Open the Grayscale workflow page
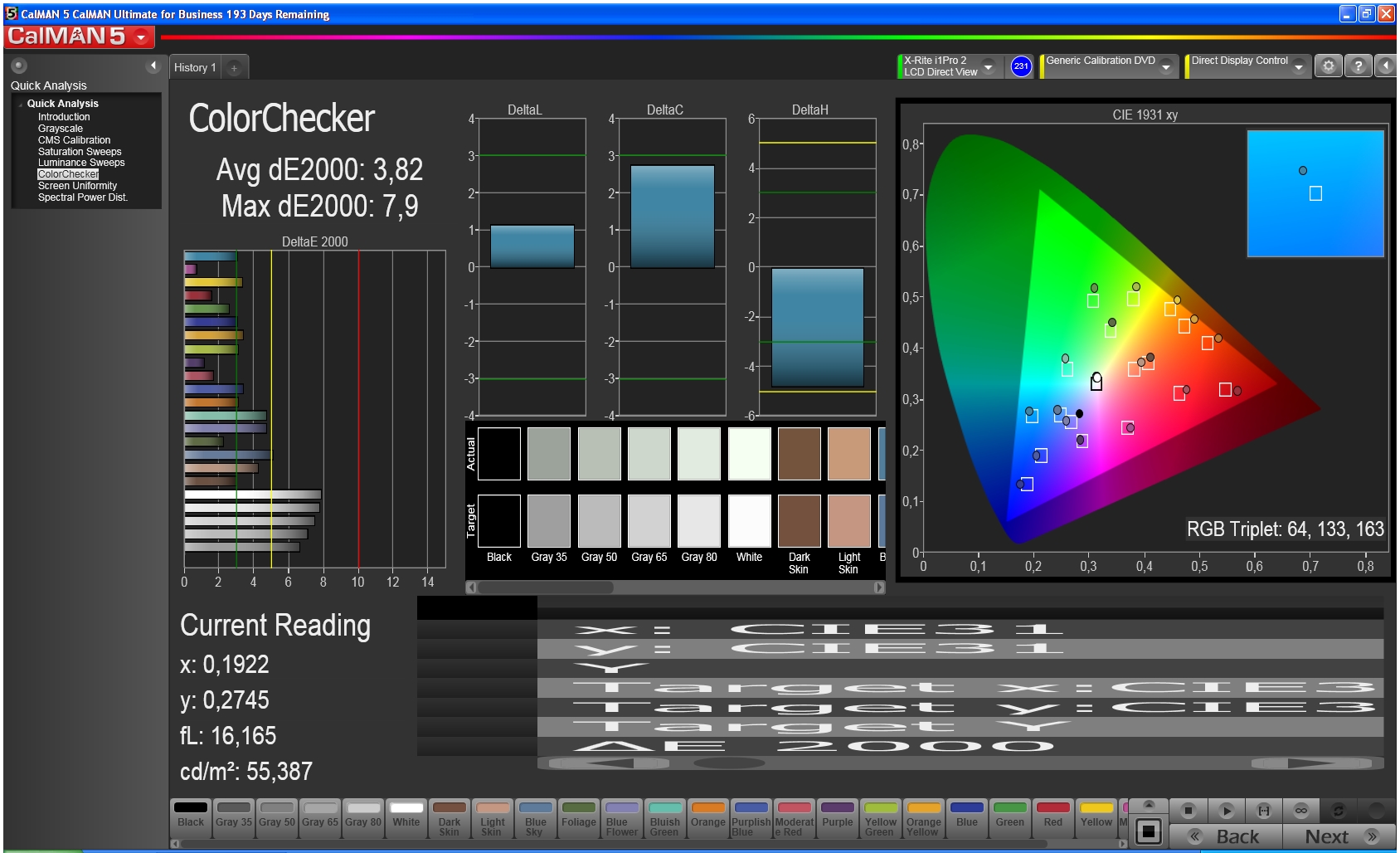This screenshot has height=853, width=1400. 61,129
